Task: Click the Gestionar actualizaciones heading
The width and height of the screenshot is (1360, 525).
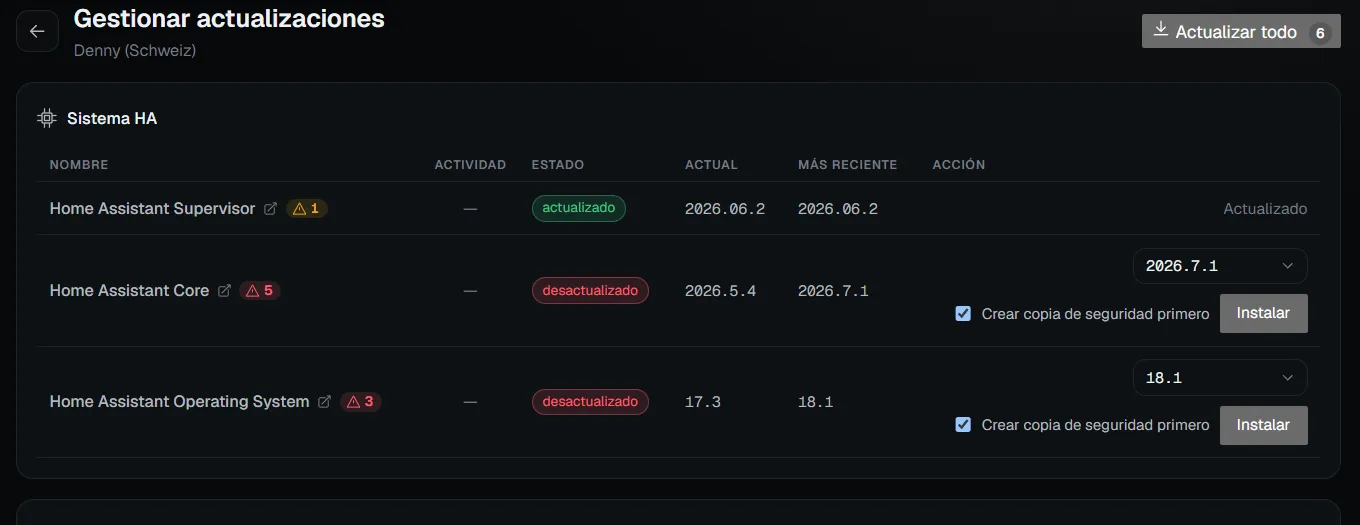Action: pos(229,18)
